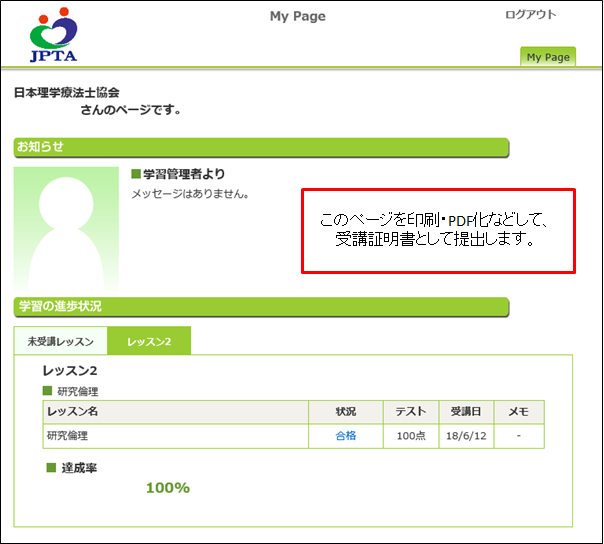The image size is (604, 544).
Task: Click the さんのページです。 text
Action: point(131,110)
